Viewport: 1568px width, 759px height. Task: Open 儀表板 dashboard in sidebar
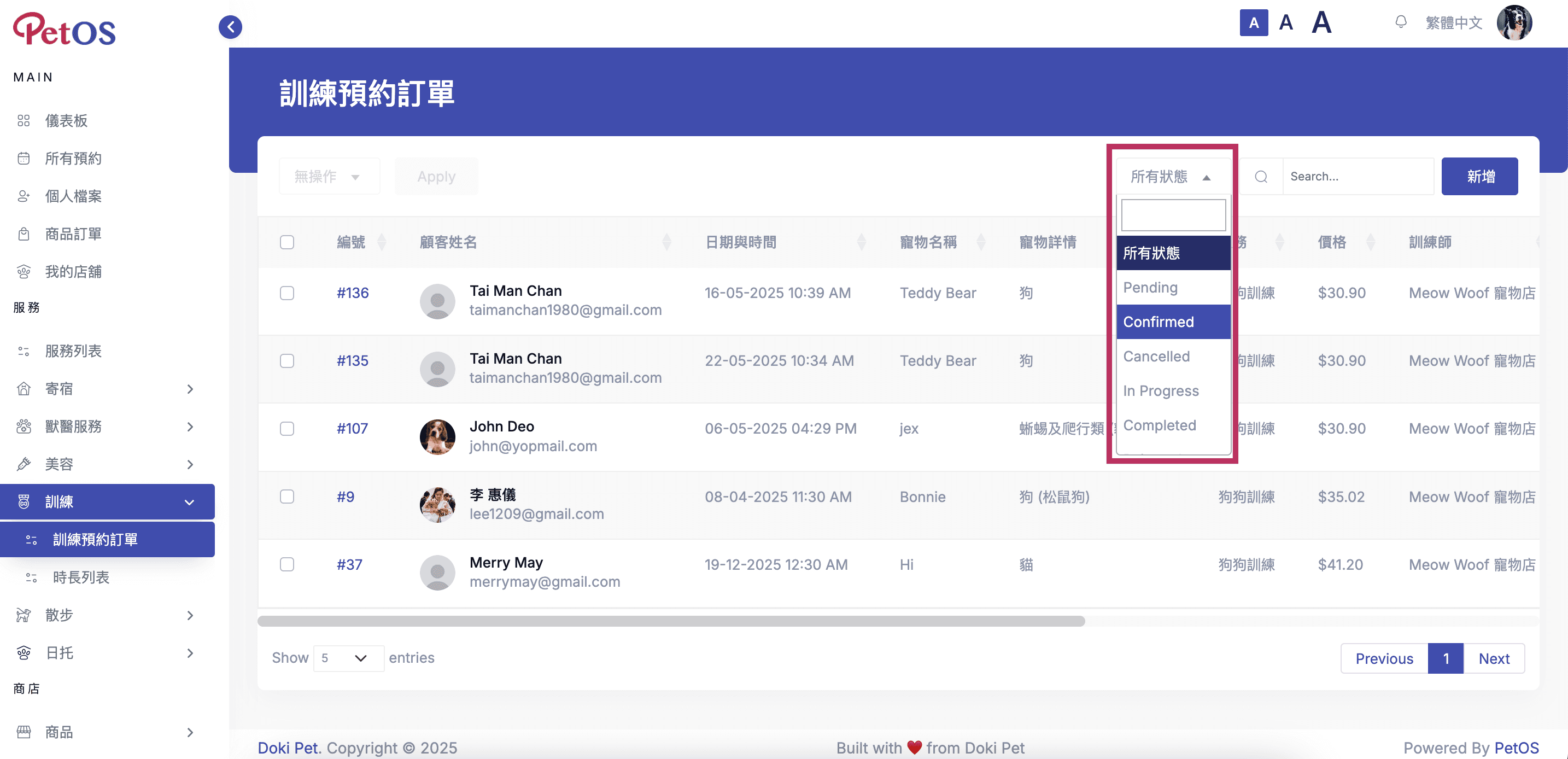point(66,120)
